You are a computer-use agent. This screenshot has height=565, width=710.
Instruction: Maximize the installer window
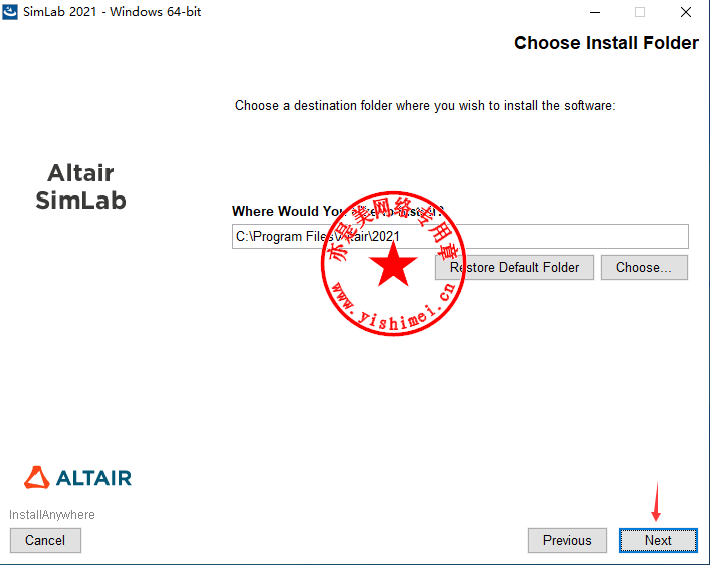click(x=640, y=12)
